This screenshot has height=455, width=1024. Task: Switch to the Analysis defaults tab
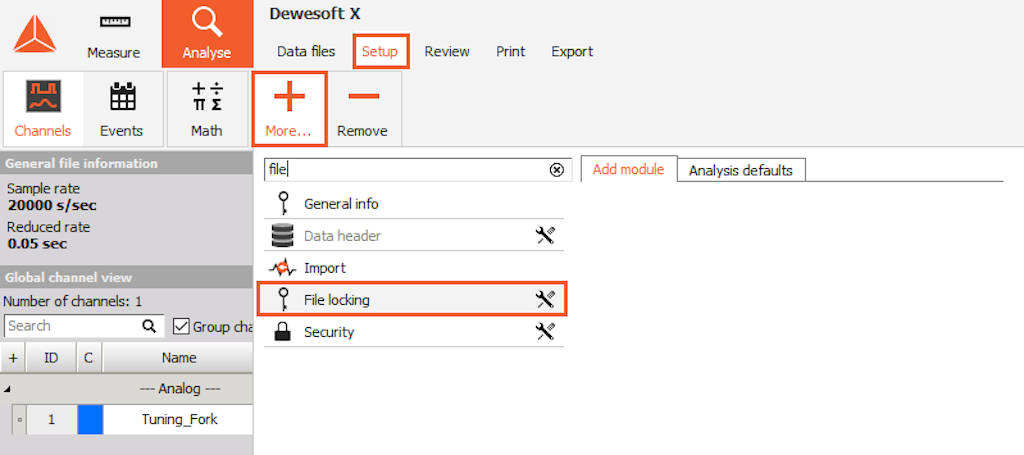coord(741,170)
